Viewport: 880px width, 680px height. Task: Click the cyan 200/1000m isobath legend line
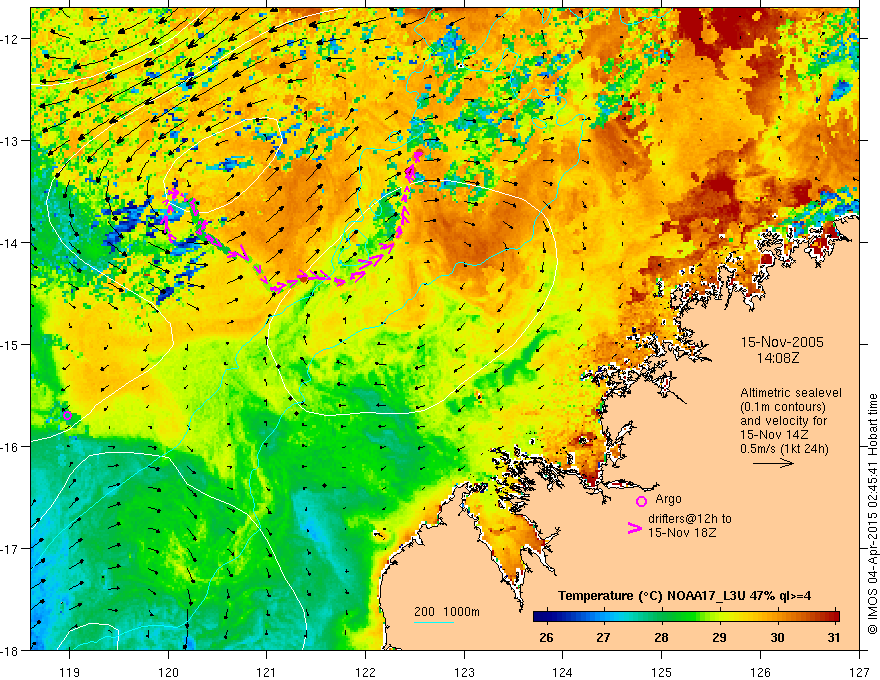(434, 623)
